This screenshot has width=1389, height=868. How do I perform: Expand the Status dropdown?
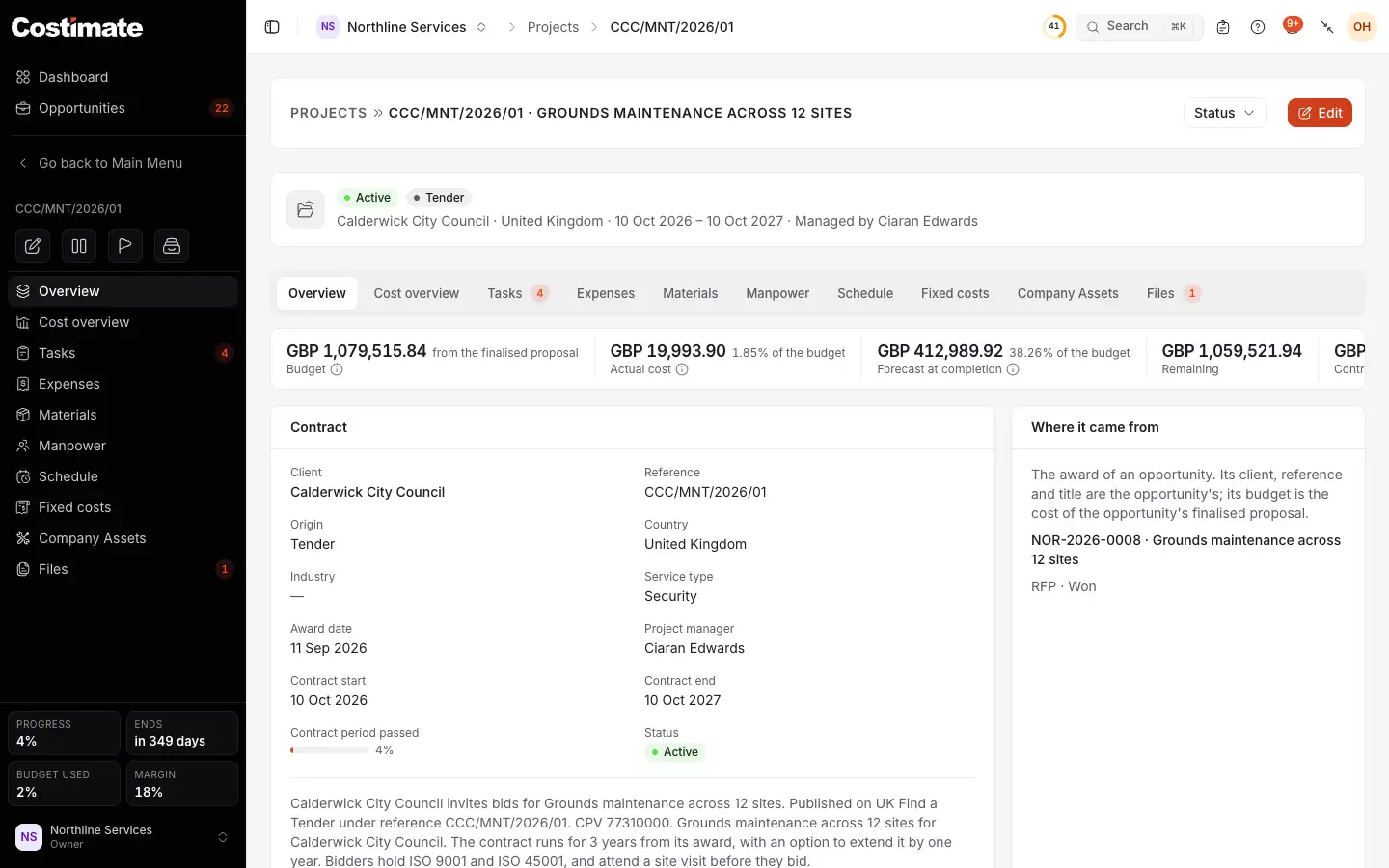1225,113
